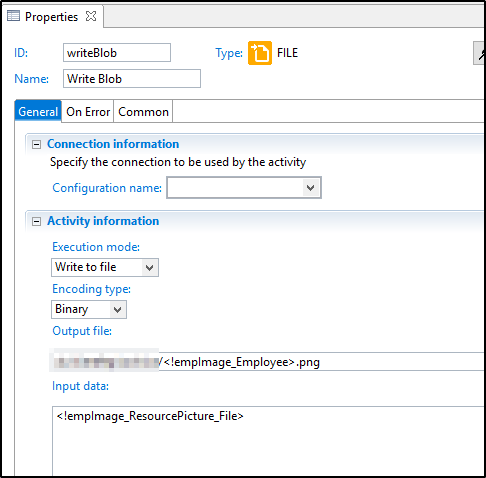This screenshot has height=478, width=486.
Task: Click the Input data text area
Action: [x=268, y=441]
